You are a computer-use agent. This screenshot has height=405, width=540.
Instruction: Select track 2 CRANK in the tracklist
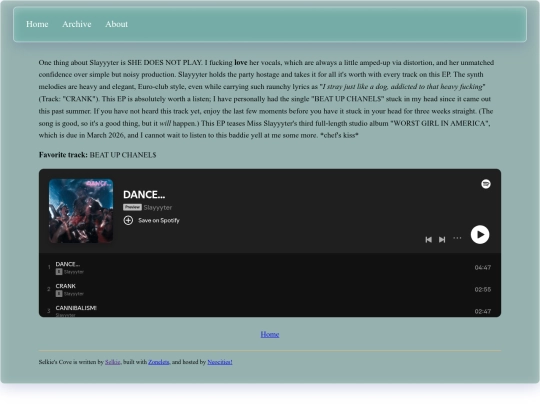pos(270,289)
